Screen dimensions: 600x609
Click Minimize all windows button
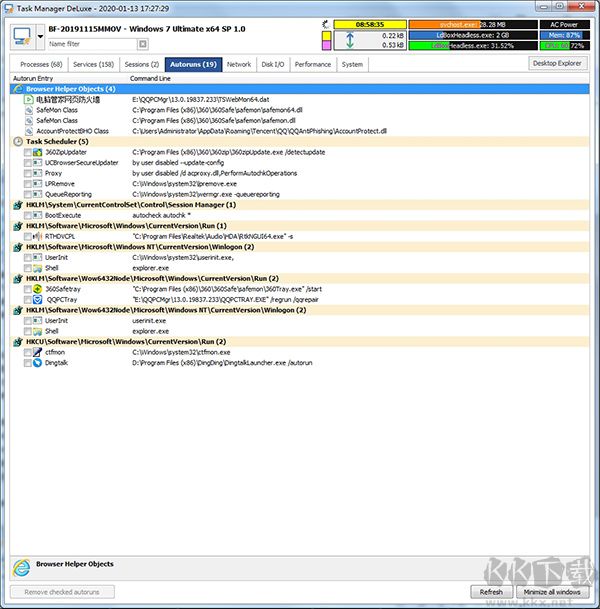pos(552,592)
